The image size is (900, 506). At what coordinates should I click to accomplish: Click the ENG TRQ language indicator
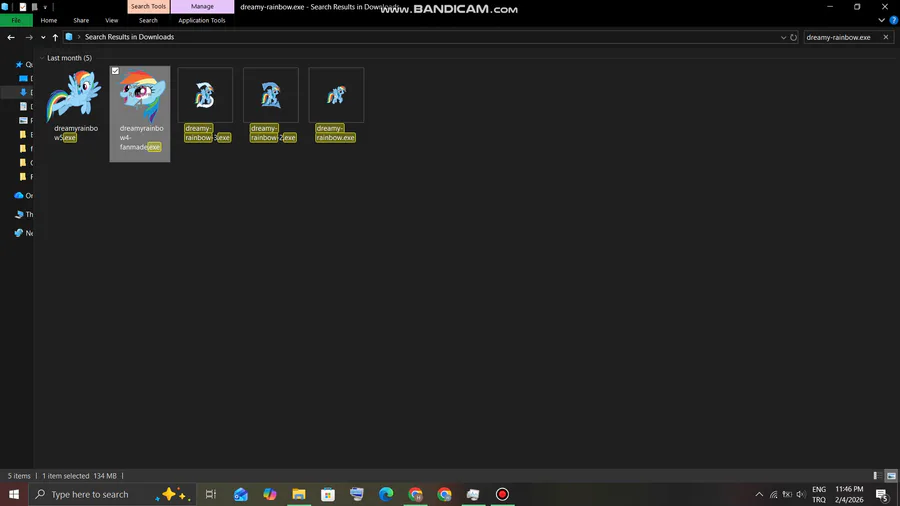tap(819, 494)
